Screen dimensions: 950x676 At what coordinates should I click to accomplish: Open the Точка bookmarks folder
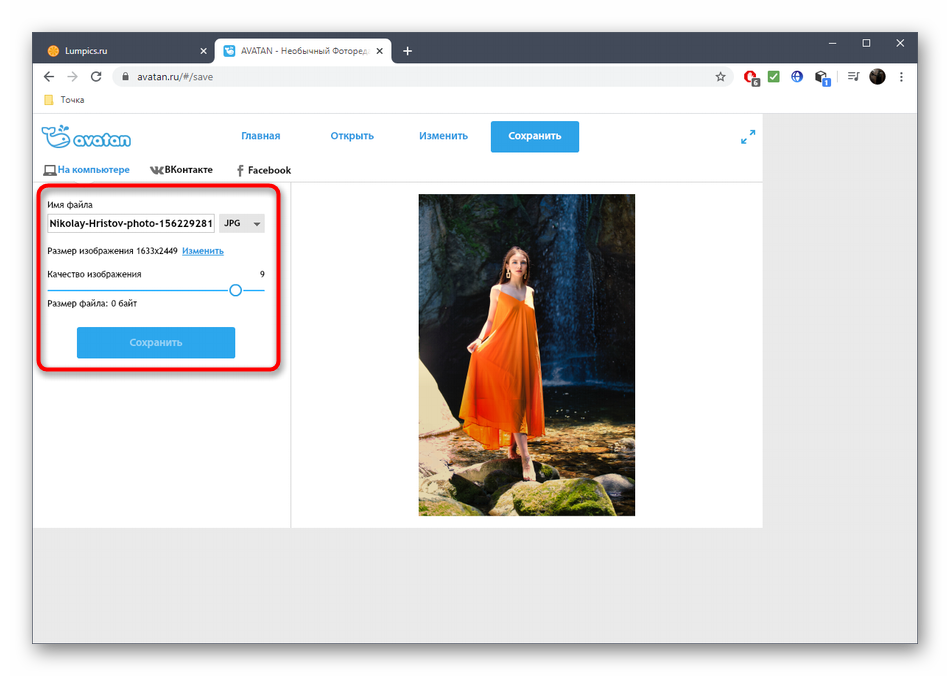tap(64, 100)
